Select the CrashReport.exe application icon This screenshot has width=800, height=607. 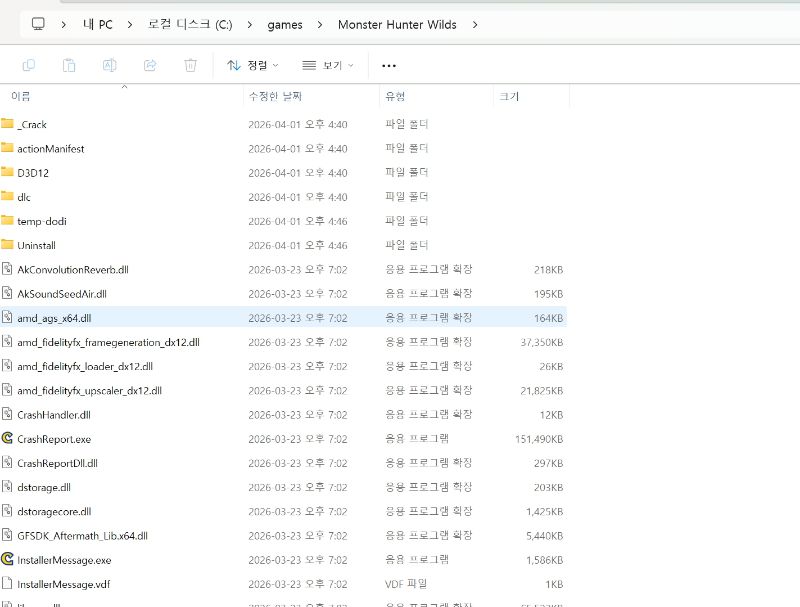[x=8, y=438]
